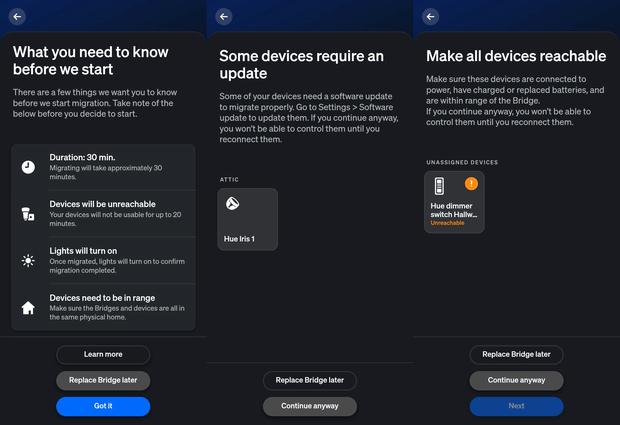Tap back arrow on the update screen
Image resolution: width=620 pixels, height=425 pixels.
coord(224,17)
